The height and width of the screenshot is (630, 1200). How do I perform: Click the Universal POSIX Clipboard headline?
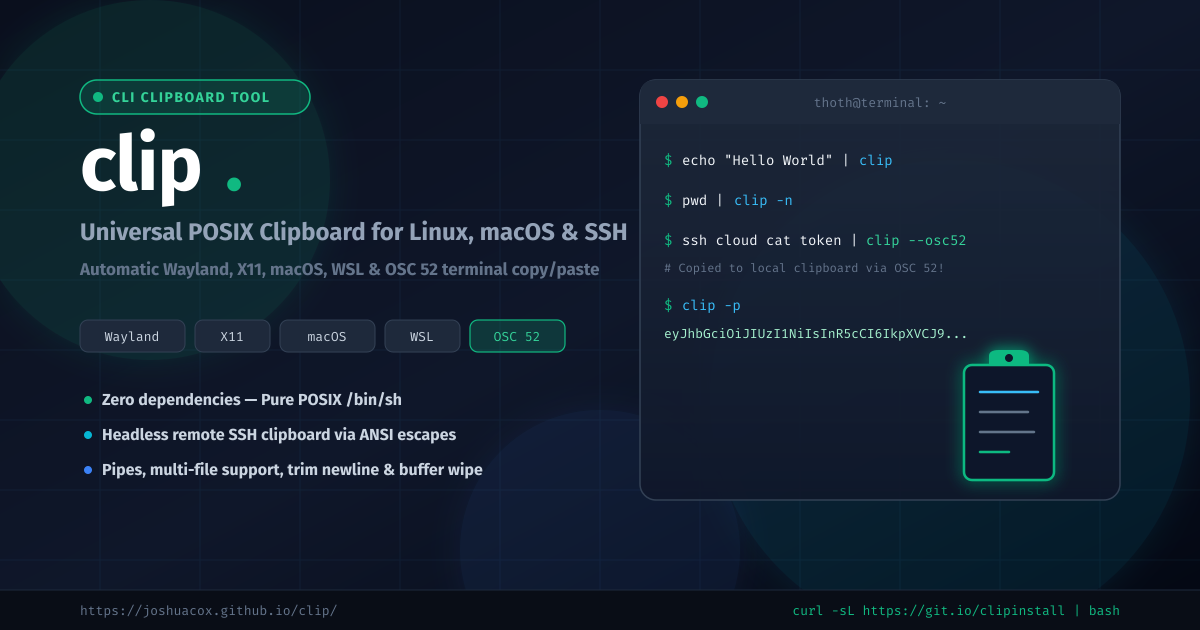(353, 232)
